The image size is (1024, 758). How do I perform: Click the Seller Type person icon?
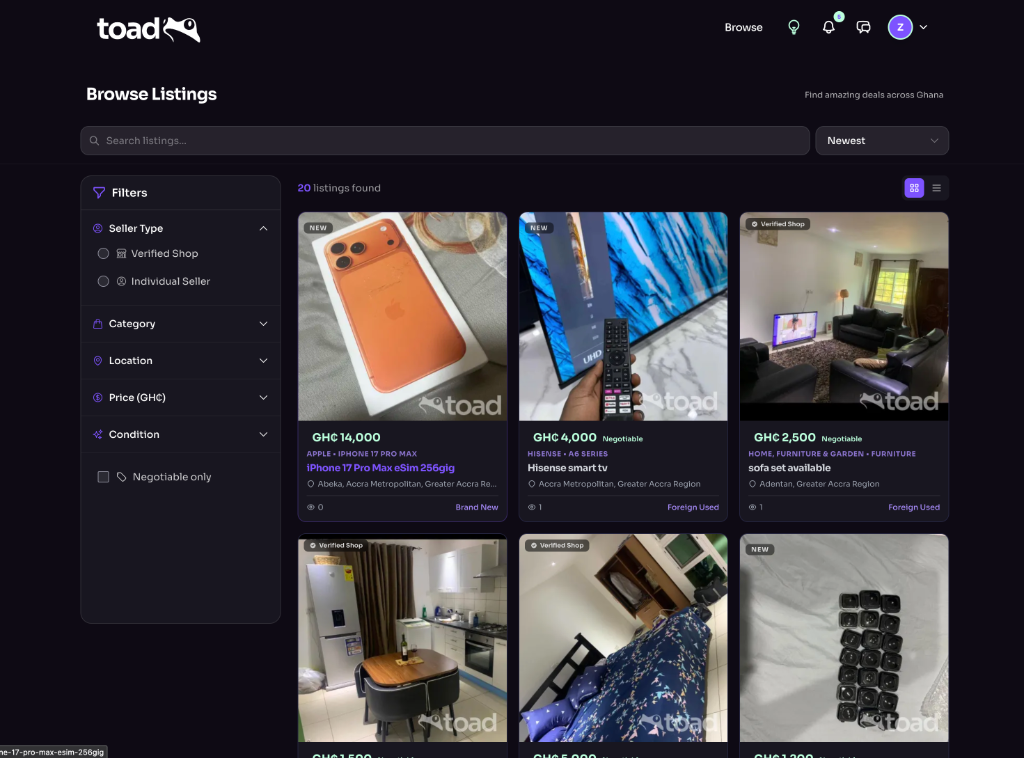coord(98,229)
